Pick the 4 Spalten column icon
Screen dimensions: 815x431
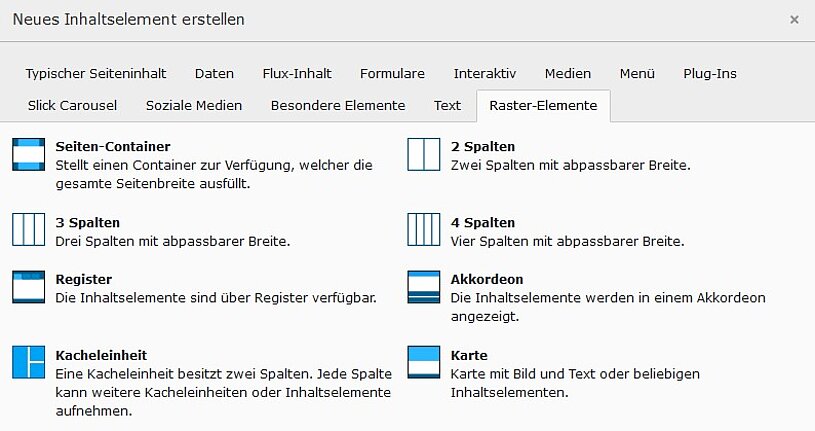click(424, 229)
